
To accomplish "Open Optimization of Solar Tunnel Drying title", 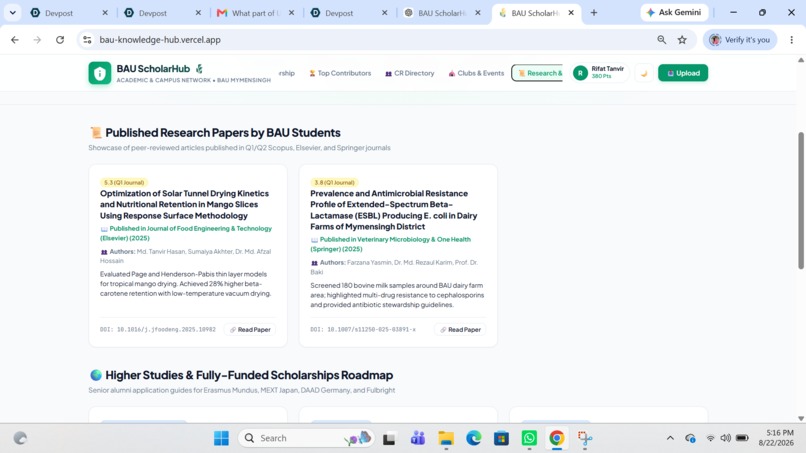I will tap(185, 205).
